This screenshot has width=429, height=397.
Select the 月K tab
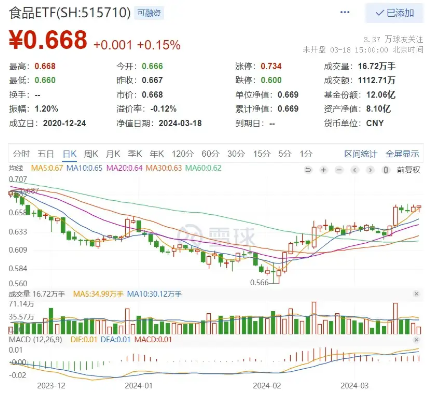point(113,154)
